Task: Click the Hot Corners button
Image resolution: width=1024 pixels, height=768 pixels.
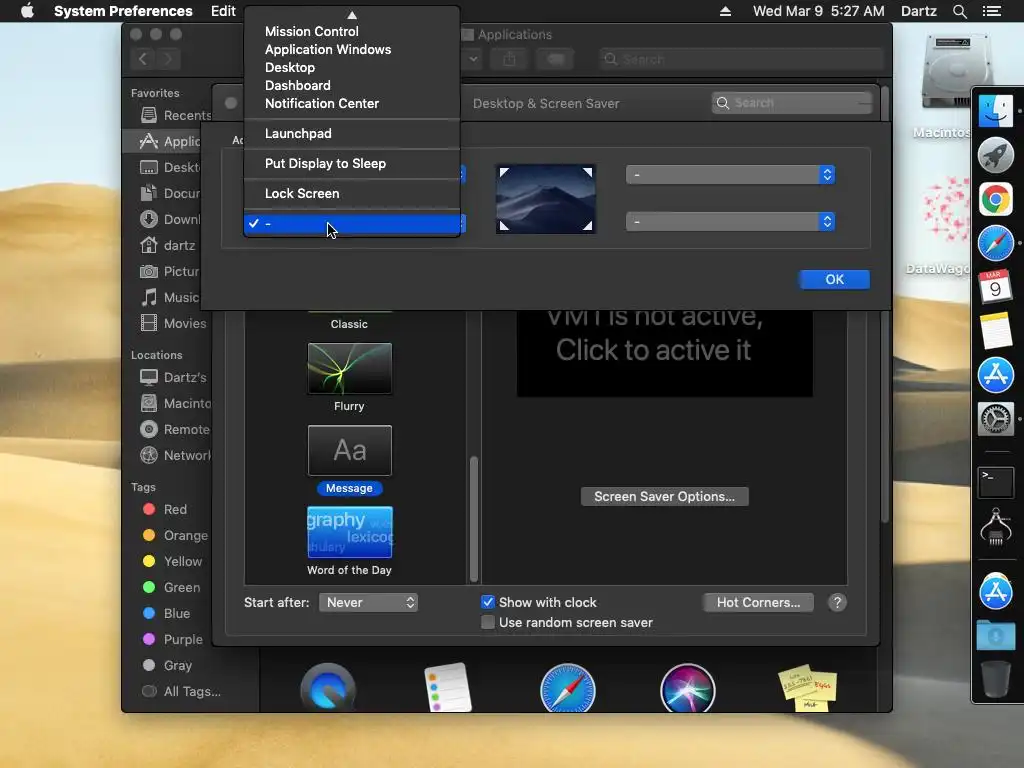Action: coord(758,602)
